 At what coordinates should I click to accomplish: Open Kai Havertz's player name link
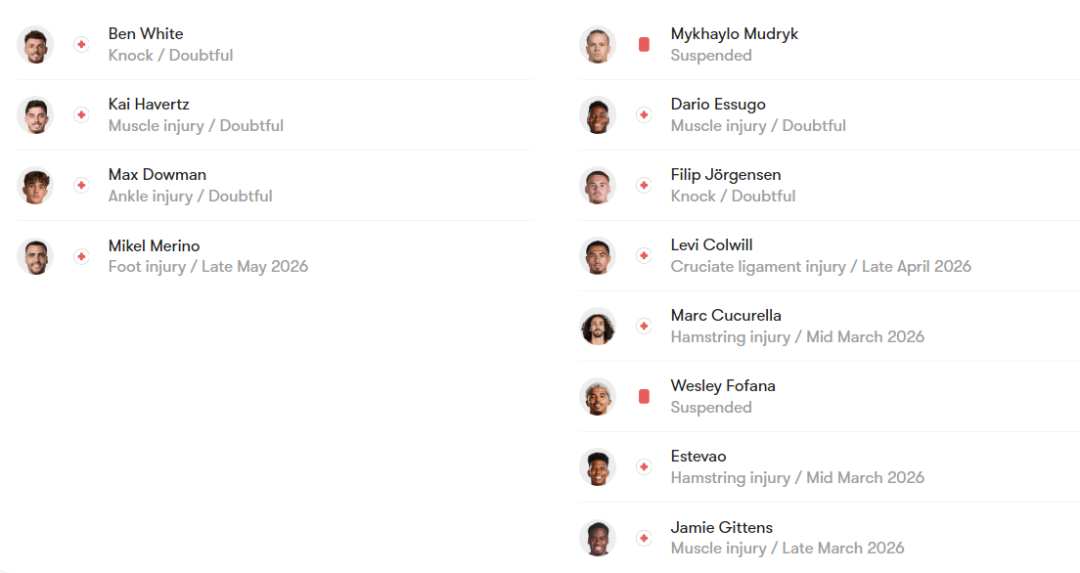(x=148, y=104)
